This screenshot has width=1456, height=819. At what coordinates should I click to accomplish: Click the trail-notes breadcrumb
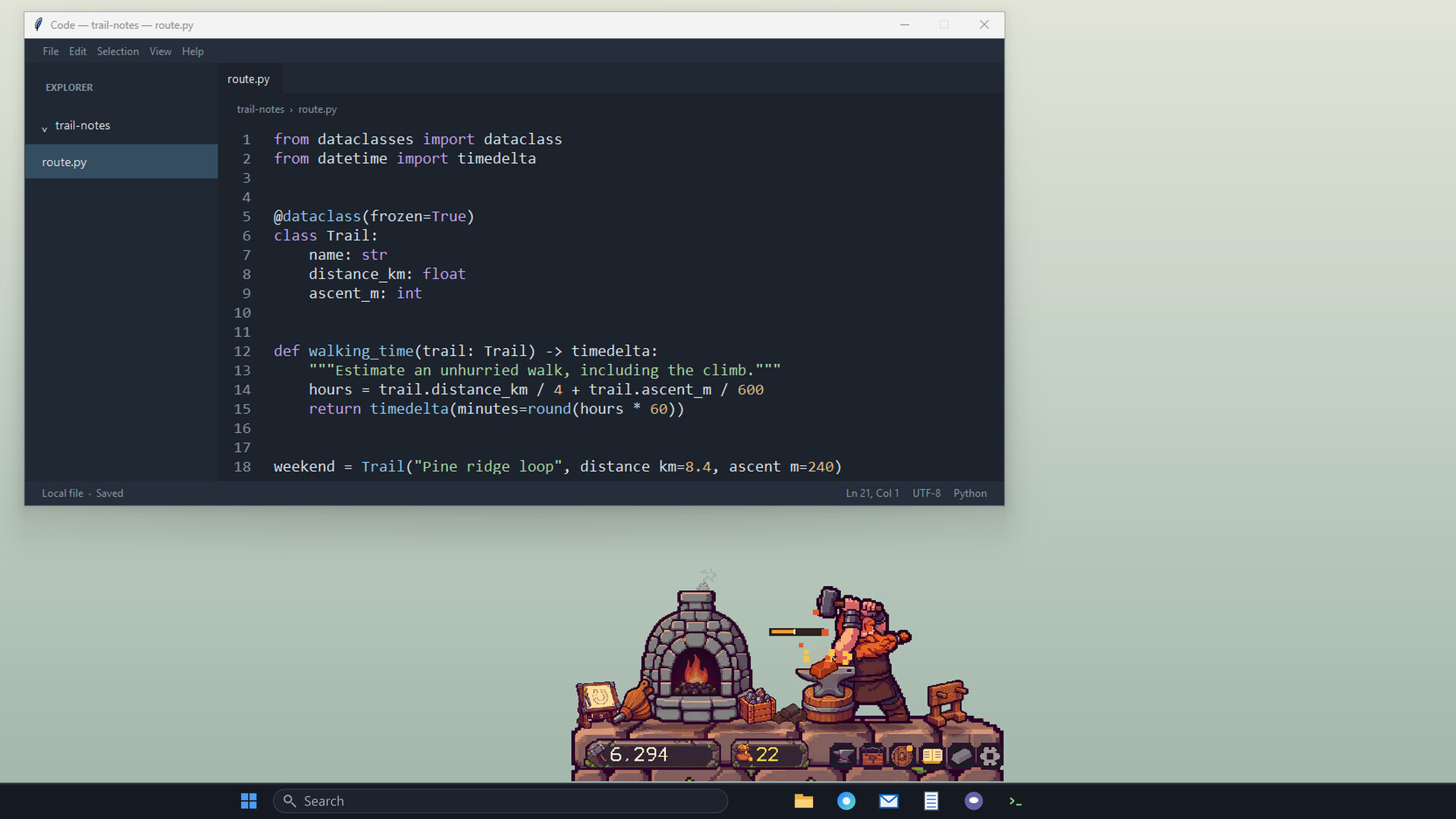point(260,109)
